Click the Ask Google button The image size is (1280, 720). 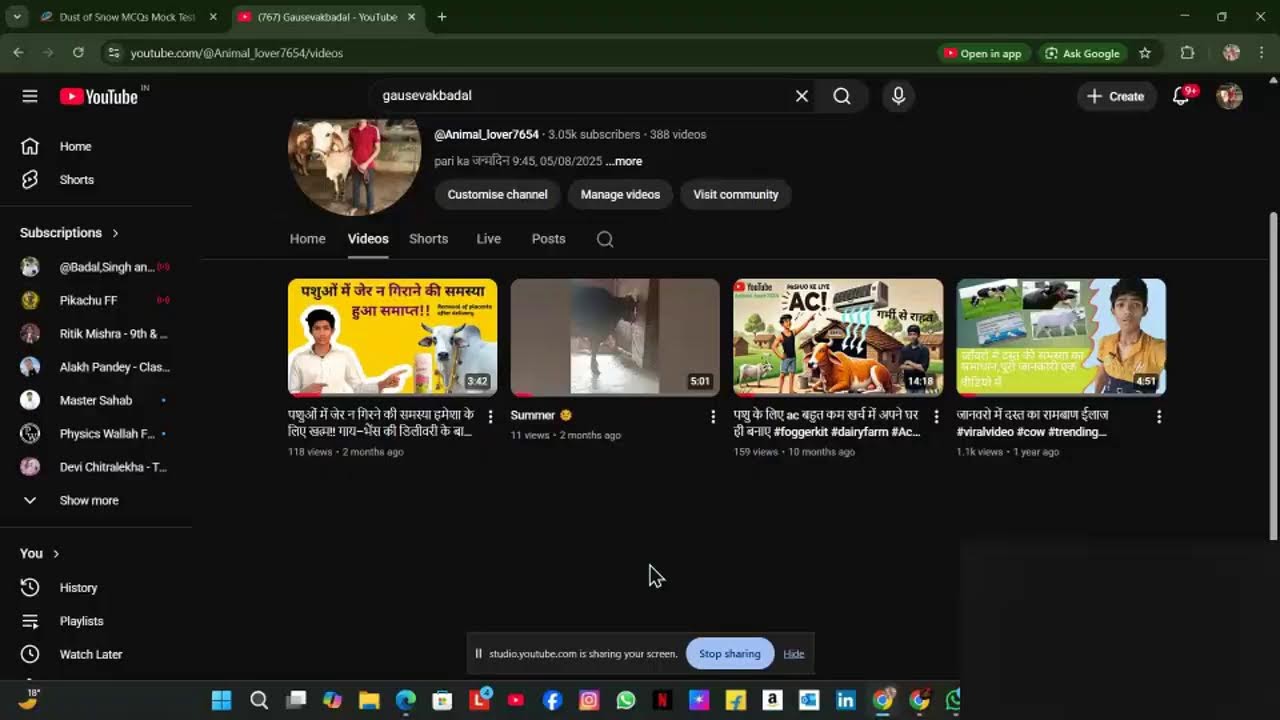[1082, 53]
